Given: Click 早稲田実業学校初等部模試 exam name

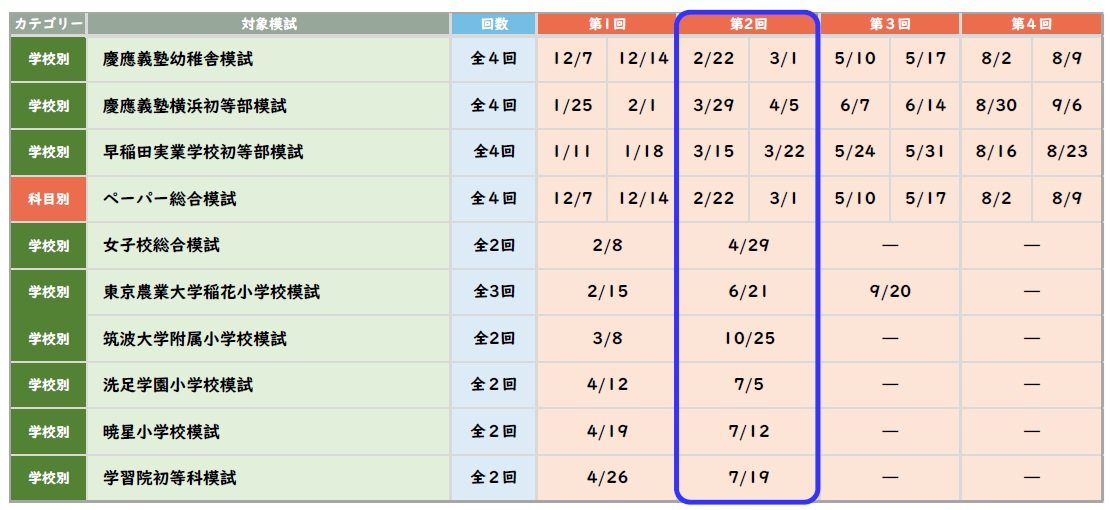Looking at the screenshot, I should pos(203,152).
